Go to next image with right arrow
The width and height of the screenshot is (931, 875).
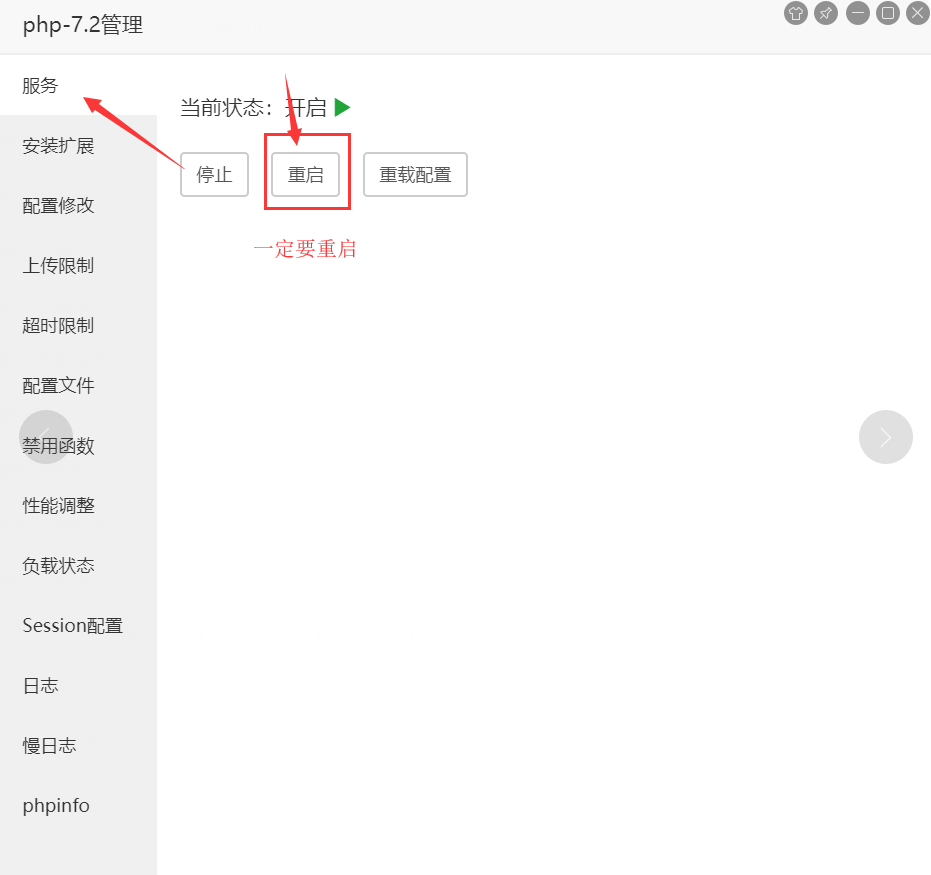pyautogui.click(x=885, y=437)
